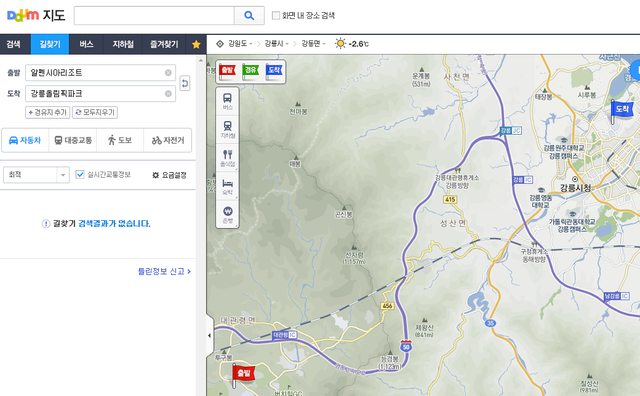Screen dimensions: 640x396
Task: Select 자전거 bicycle route mode
Action: pos(168,140)
